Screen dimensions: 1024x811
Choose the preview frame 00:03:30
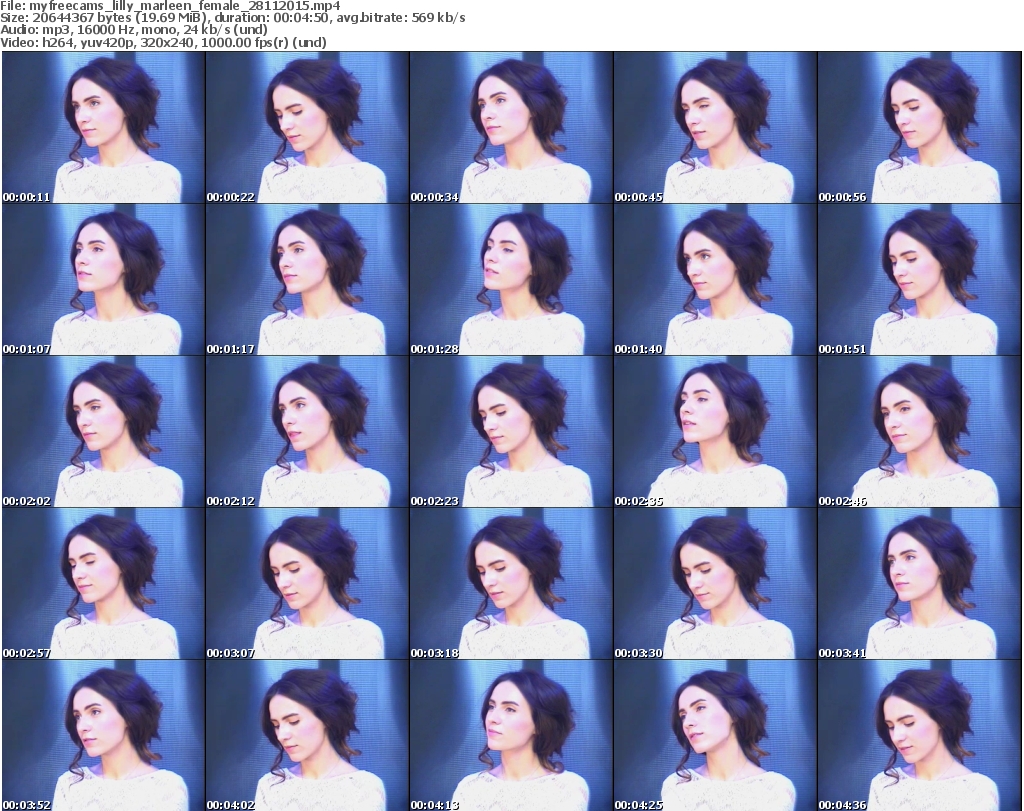click(715, 584)
